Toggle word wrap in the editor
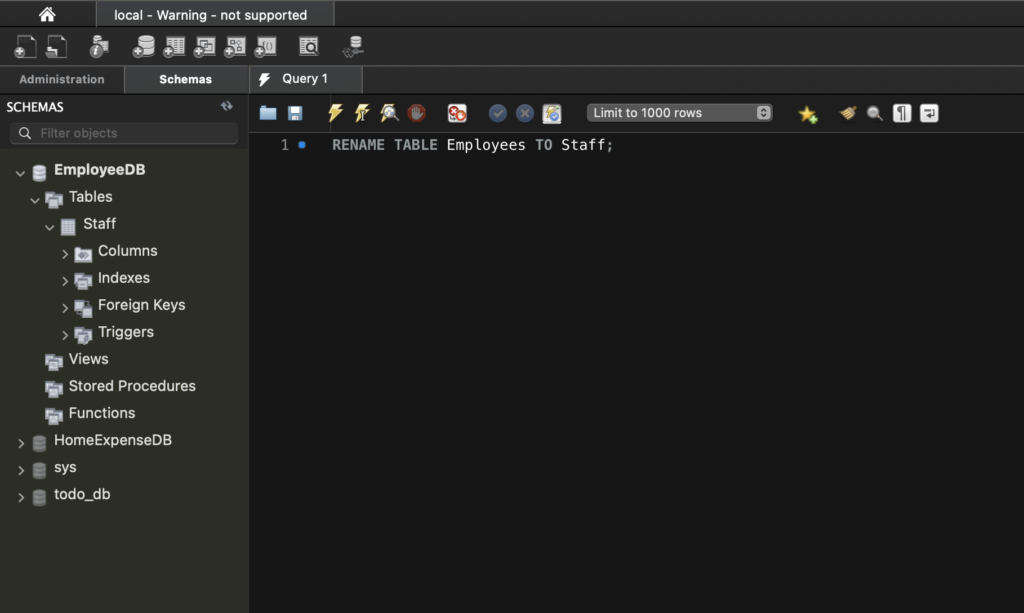Image resolution: width=1024 pixels, height=613 pixels. point(929,113)
